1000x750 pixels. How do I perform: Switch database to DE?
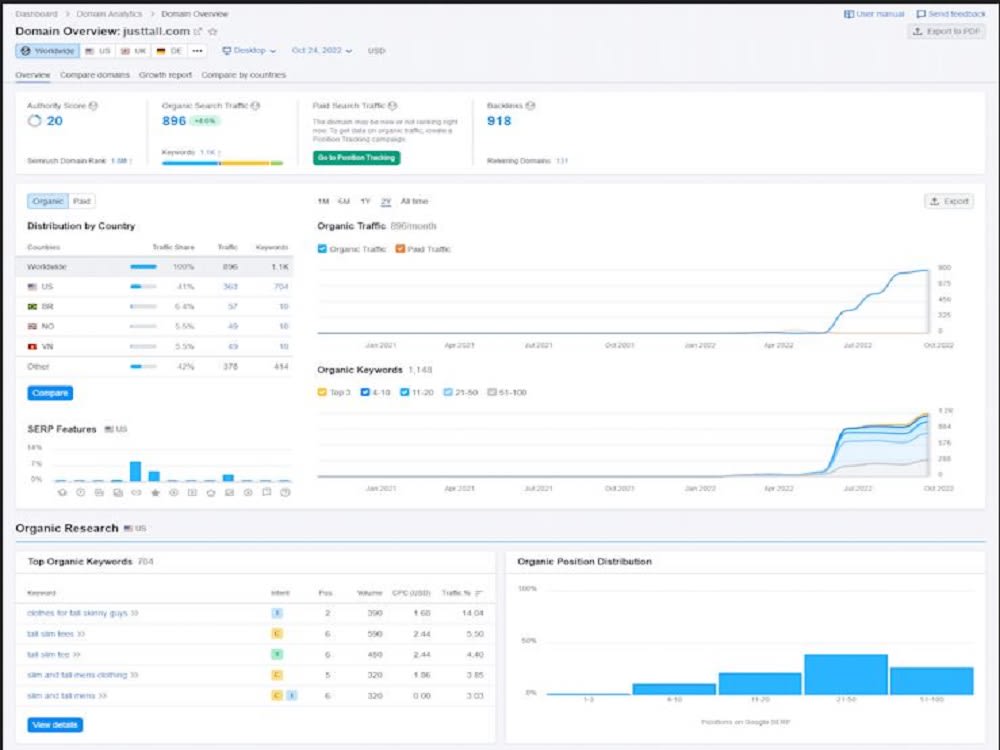(169, 51)
